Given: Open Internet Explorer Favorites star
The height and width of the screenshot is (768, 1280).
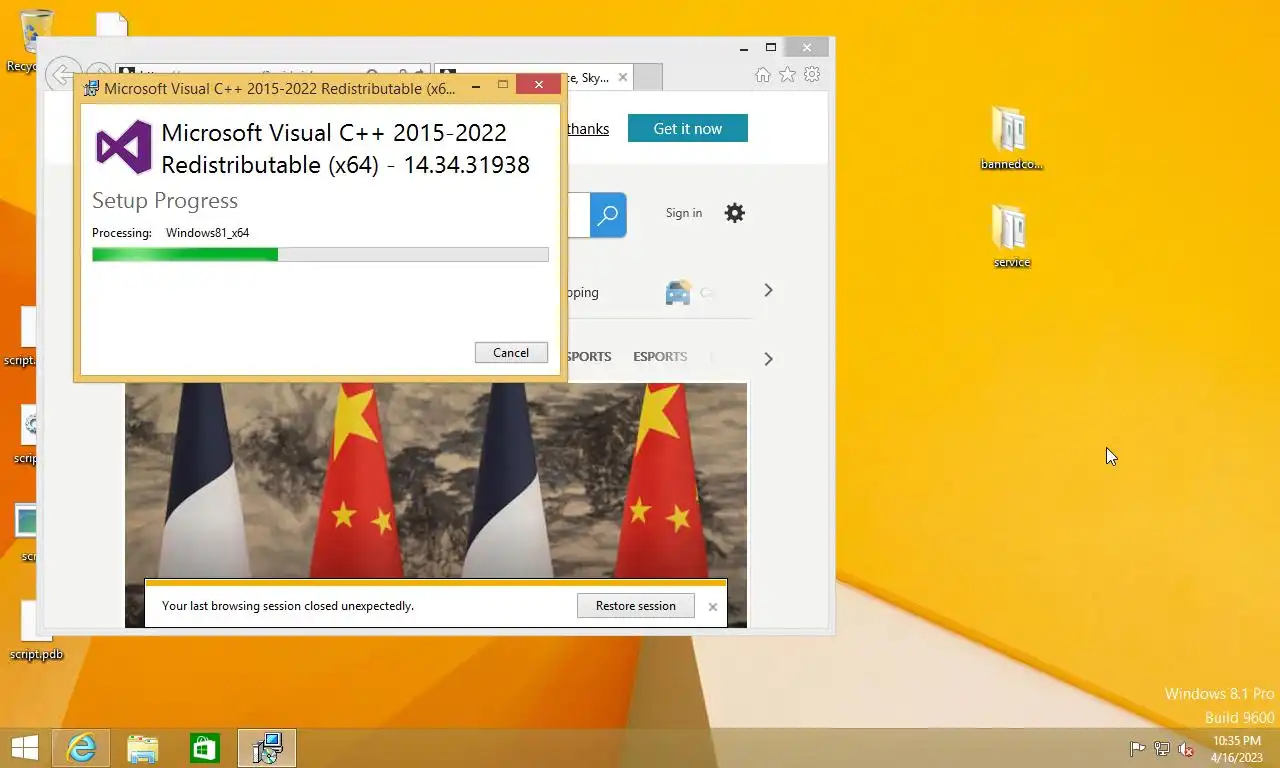Looking at the screenshot, I should point(788,75).
